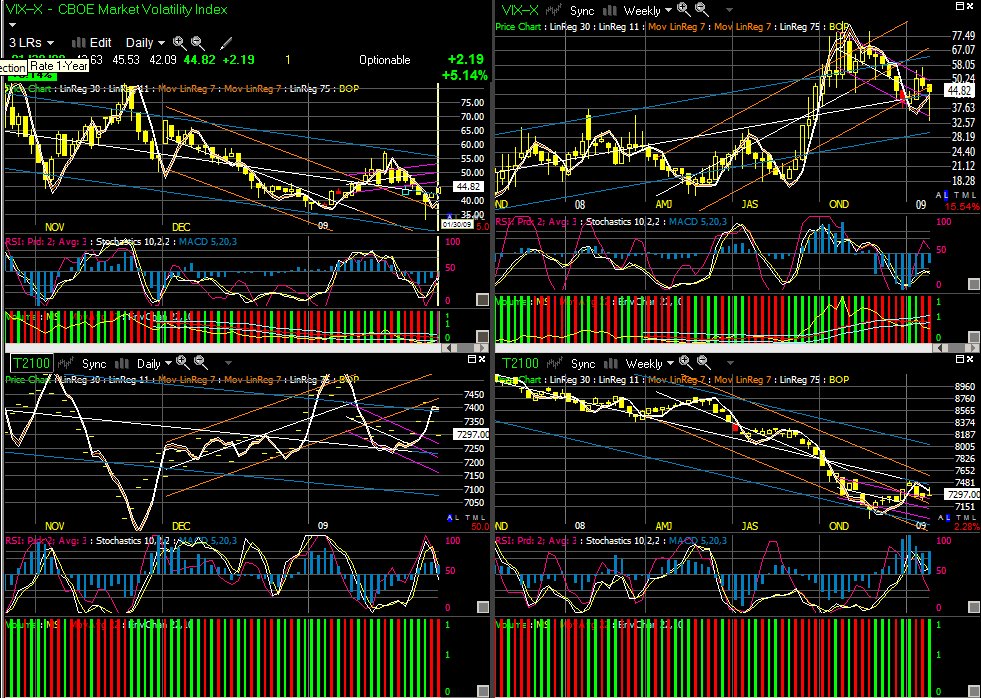Select the pencil drawing tool
The width and height of the screenshot is (981, 698).
[x=226, y=43]
